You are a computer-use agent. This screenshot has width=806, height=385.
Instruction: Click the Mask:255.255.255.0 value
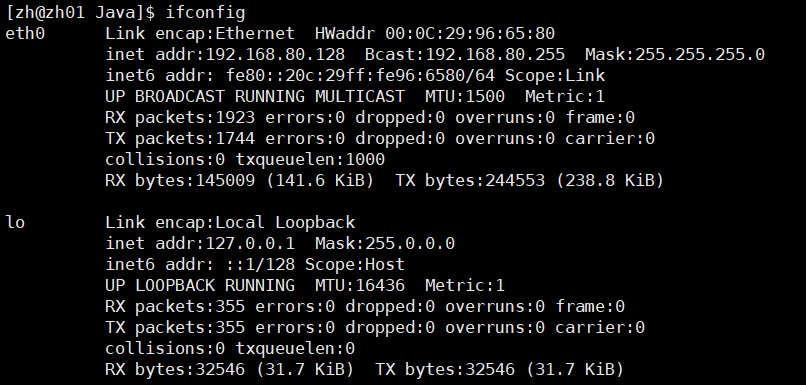[675, 54]
